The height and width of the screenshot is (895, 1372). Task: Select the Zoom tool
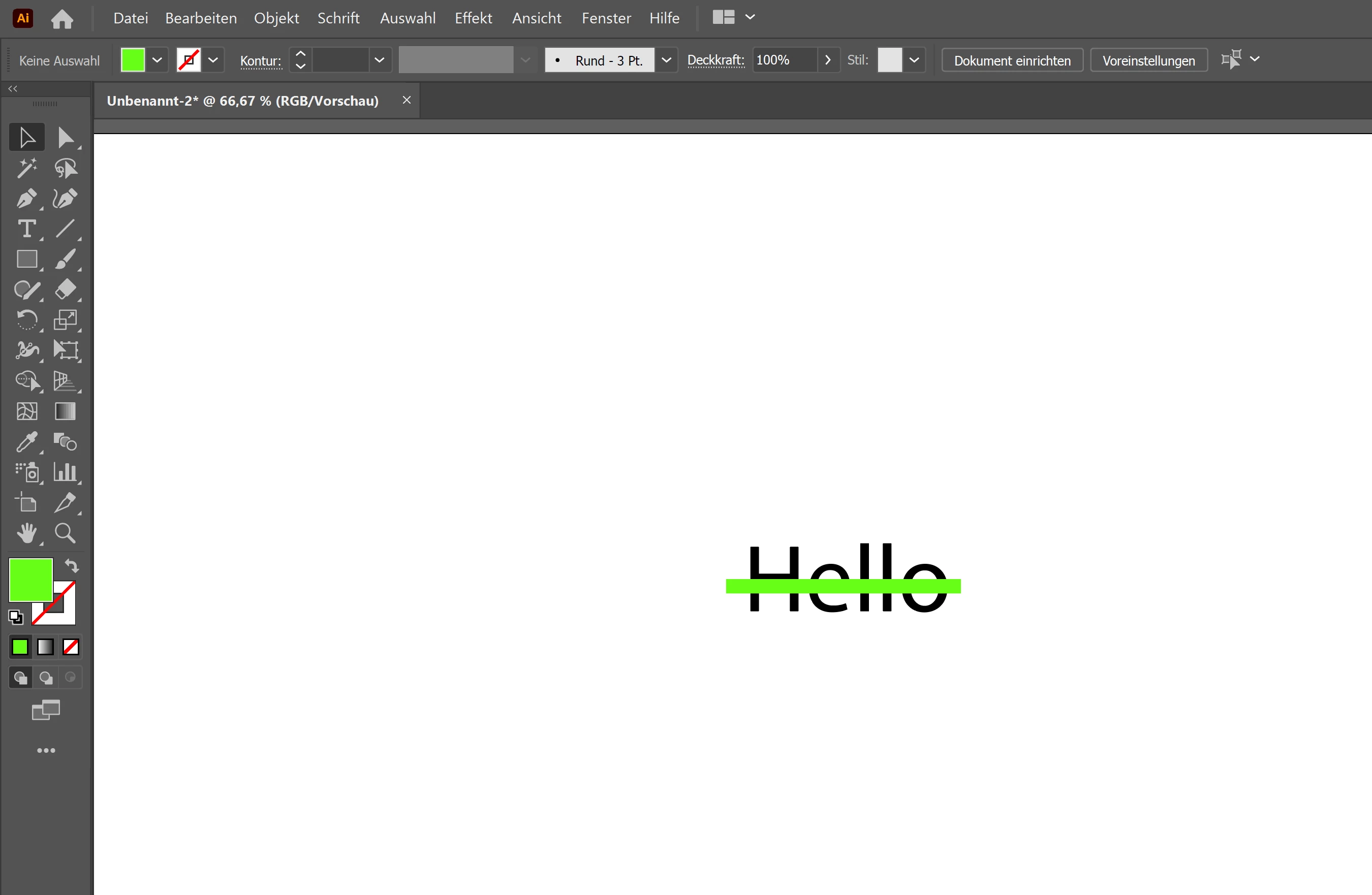65,533
